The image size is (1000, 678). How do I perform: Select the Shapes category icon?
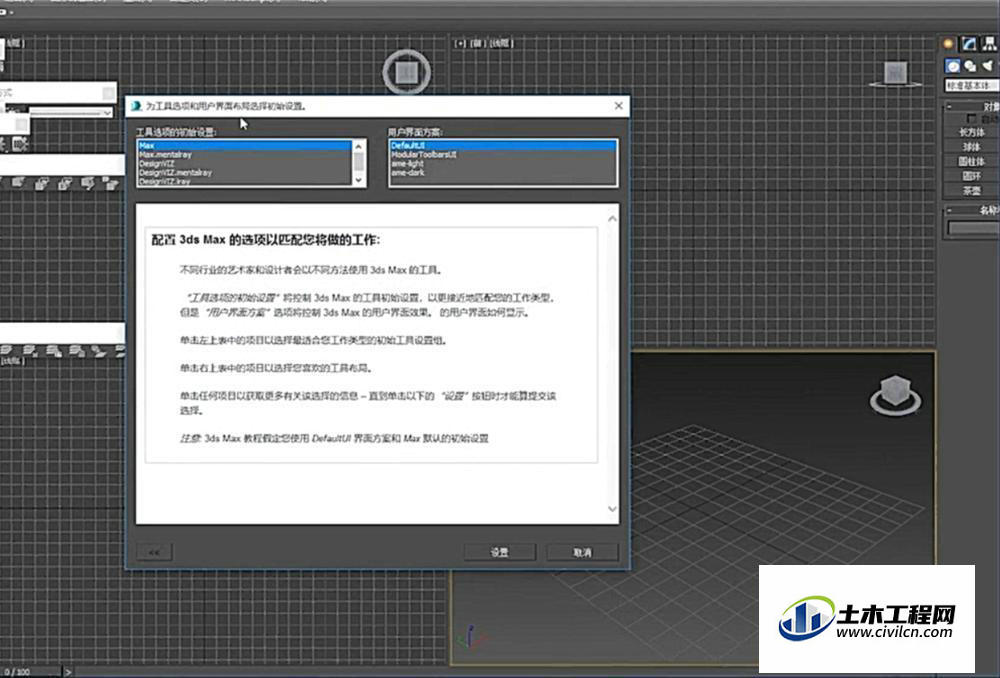(x=971, y=66)
